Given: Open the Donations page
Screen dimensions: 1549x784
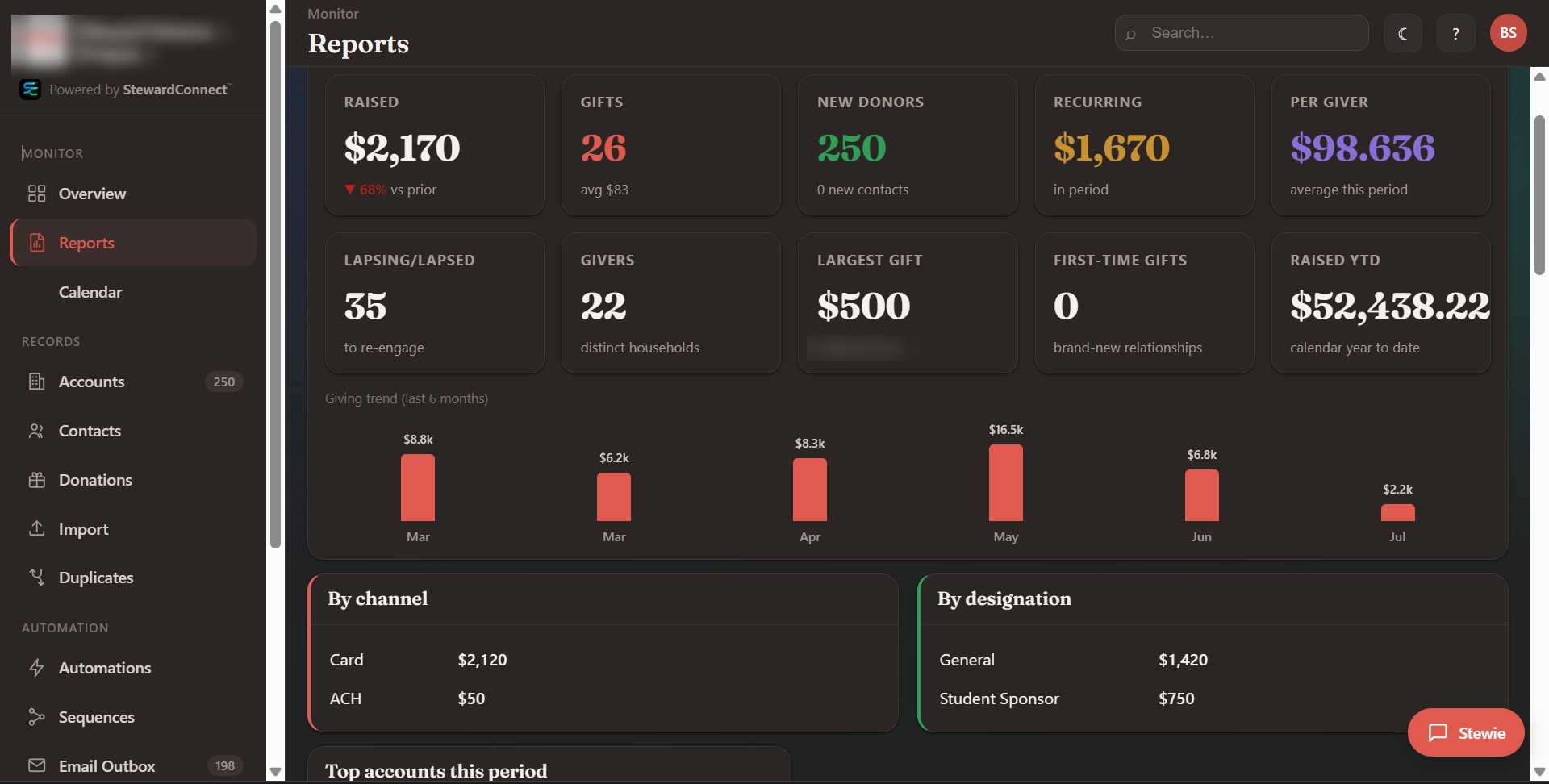Looking at the screenshot, I should click(133, 480).
